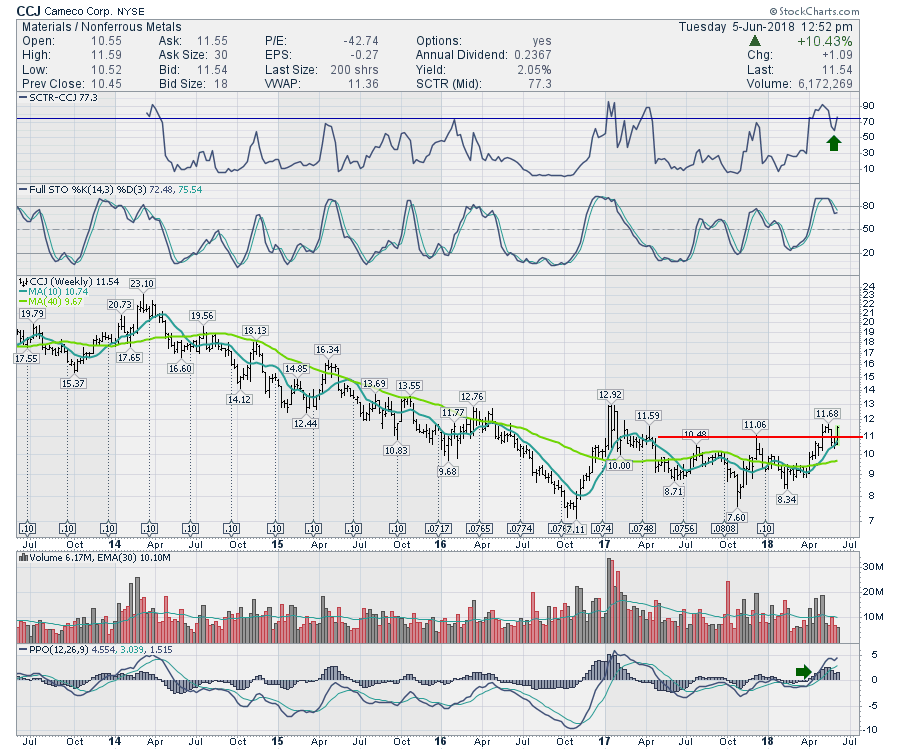Click the 11.68 recent high label
900x750 pixels.
(826, 413)
